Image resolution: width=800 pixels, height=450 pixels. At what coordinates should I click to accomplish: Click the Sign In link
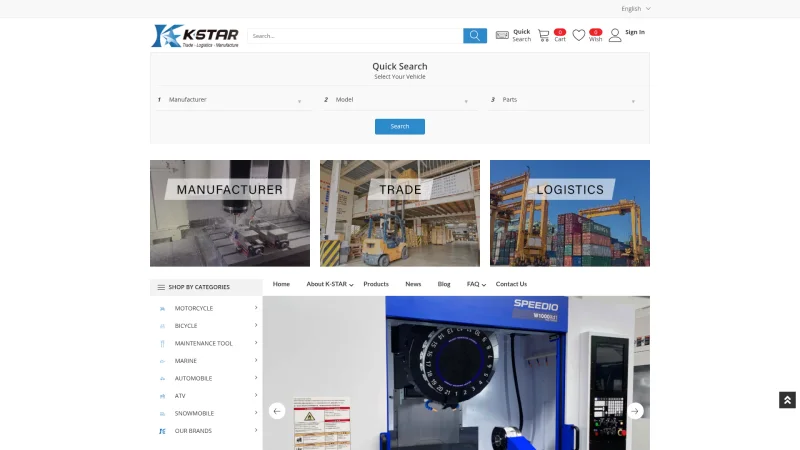tap(635, 32)
